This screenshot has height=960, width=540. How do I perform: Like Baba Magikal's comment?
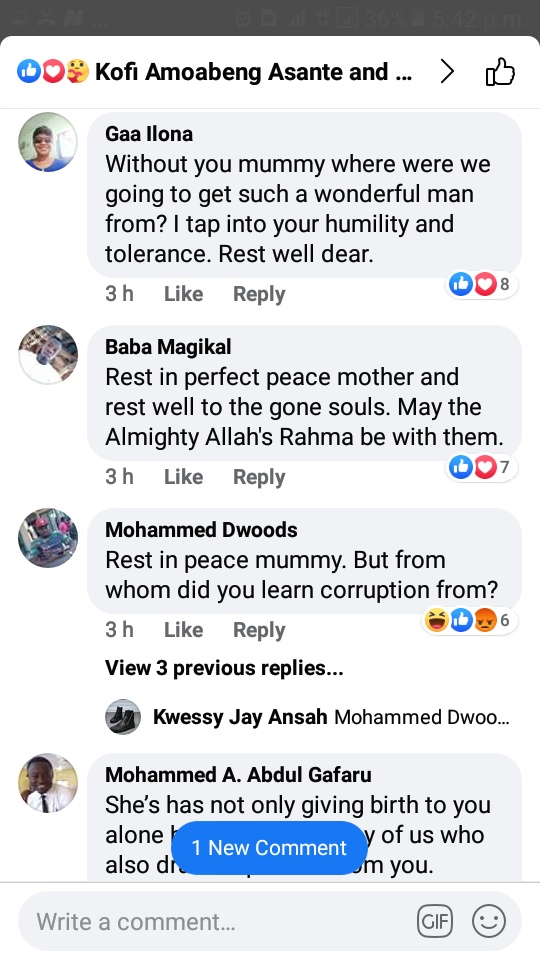tap(183, 477)
